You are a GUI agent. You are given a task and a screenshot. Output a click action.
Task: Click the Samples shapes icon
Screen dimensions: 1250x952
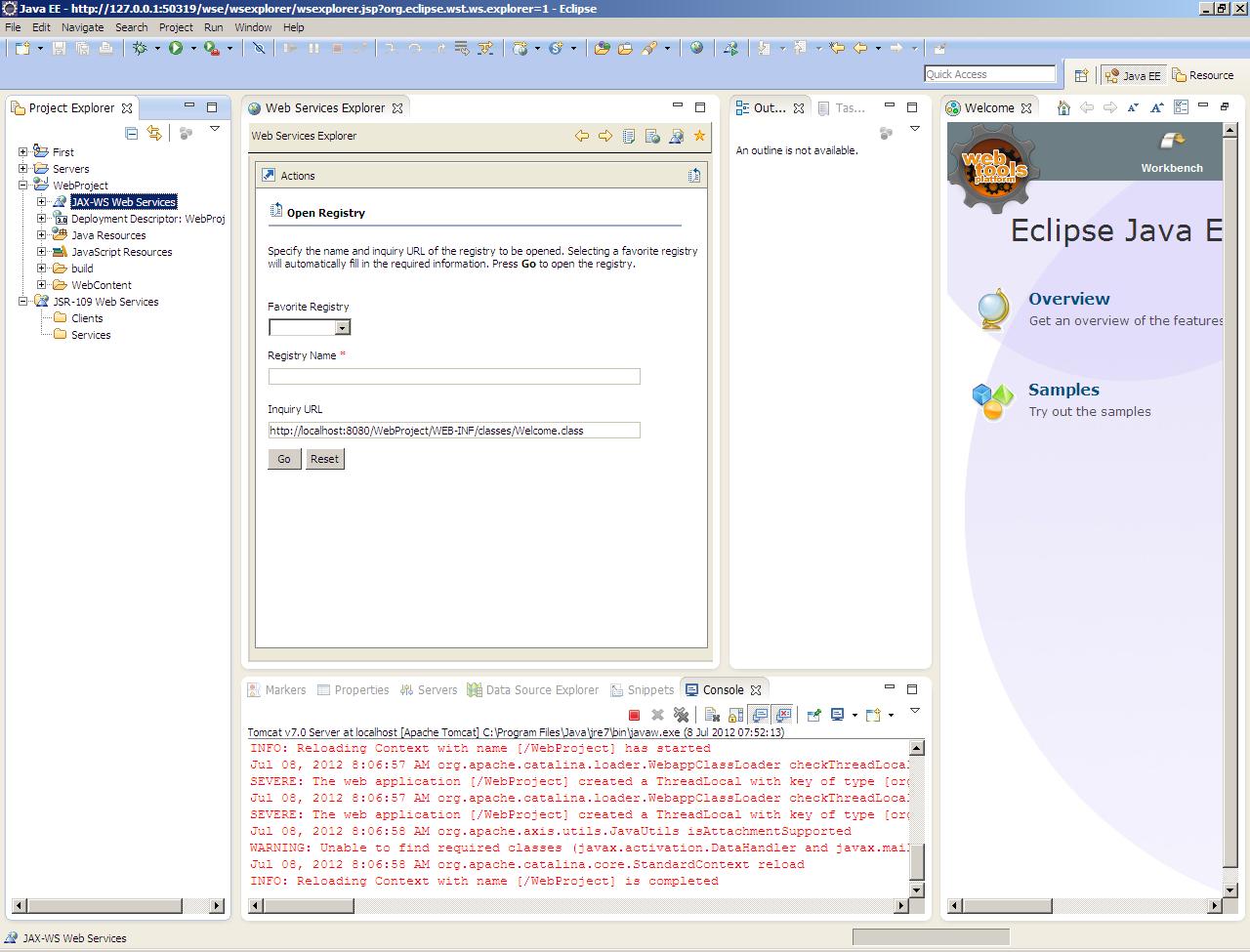click(993, 400)
